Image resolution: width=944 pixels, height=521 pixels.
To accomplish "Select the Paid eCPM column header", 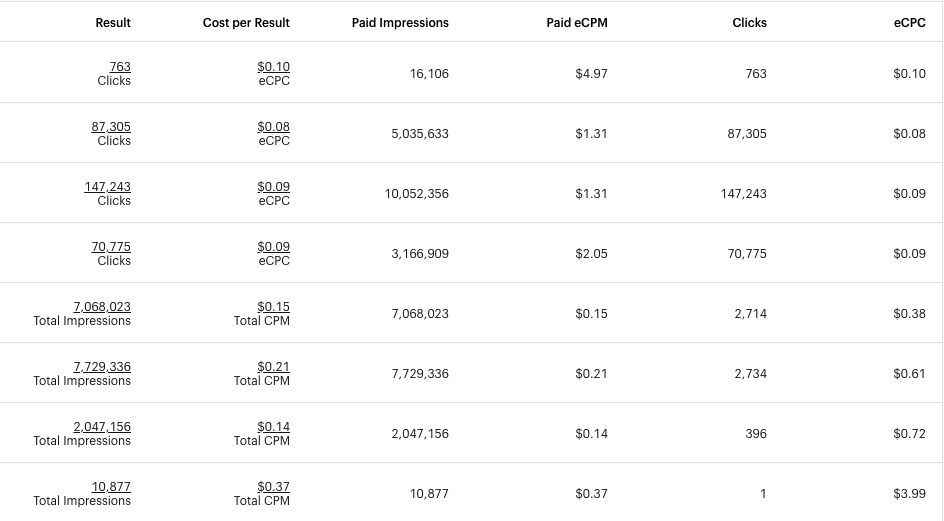I will coord(577,23).
